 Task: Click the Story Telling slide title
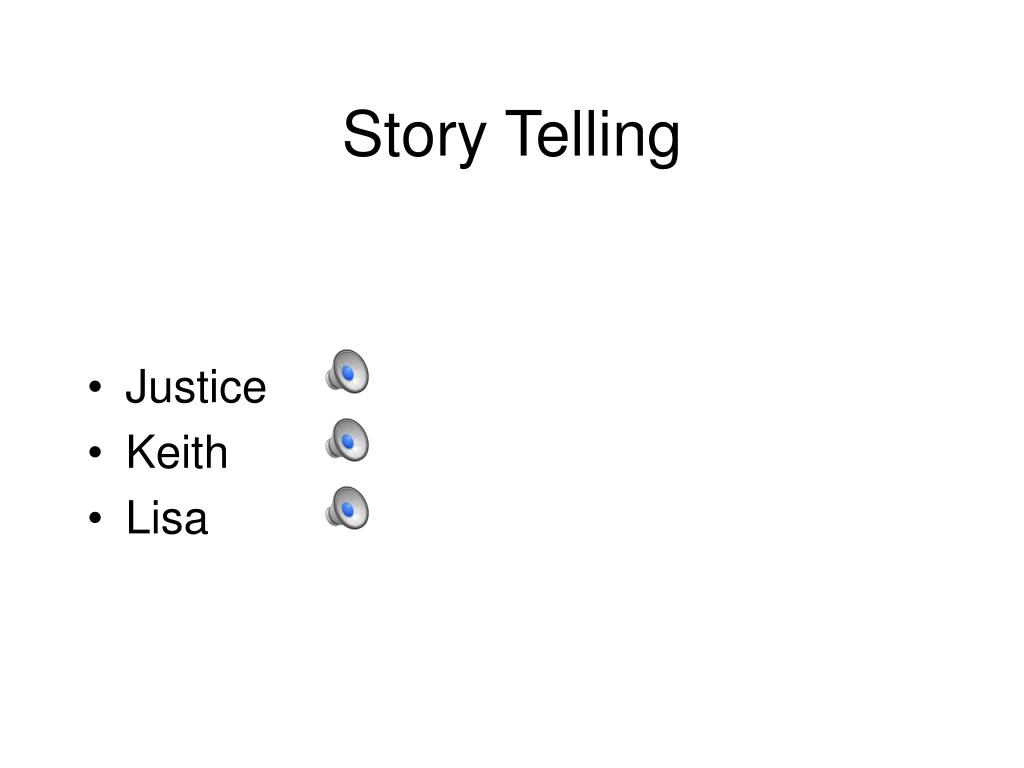point(511,136)
